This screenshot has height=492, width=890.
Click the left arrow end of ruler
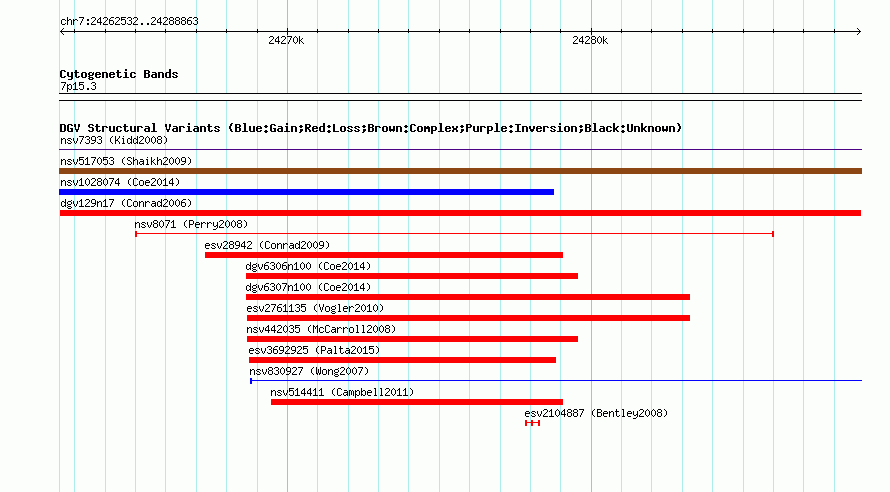tap(62, 32)
